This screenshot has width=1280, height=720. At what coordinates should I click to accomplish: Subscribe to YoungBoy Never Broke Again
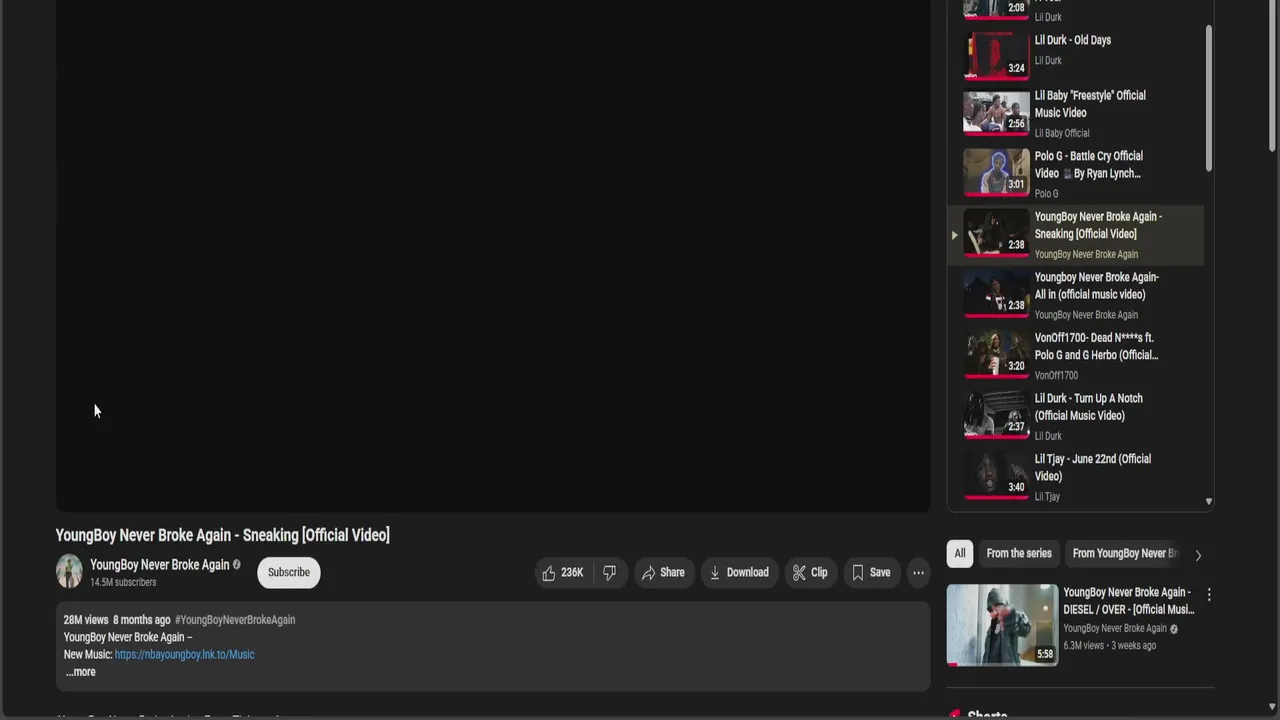point(289,572)
